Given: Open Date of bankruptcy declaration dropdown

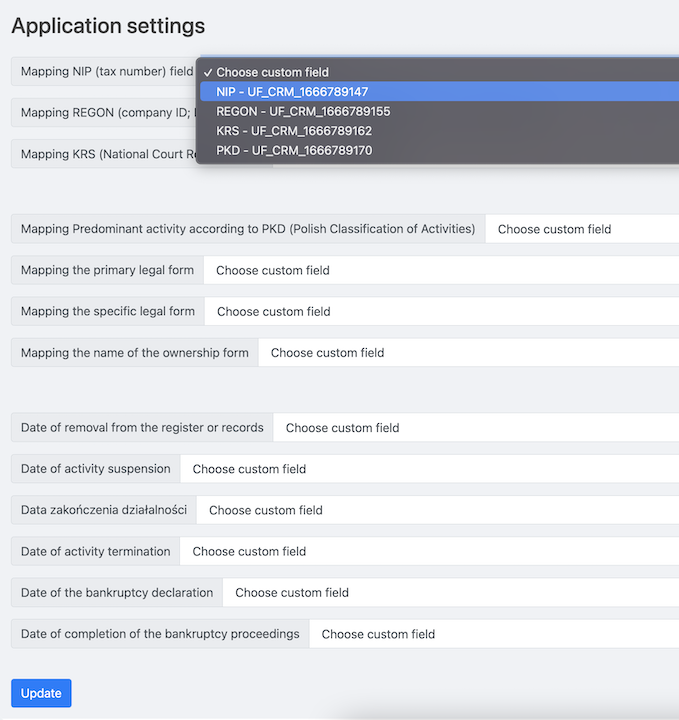Looking at the screenshot, I should pyautogui.click(x=450, y=592).
